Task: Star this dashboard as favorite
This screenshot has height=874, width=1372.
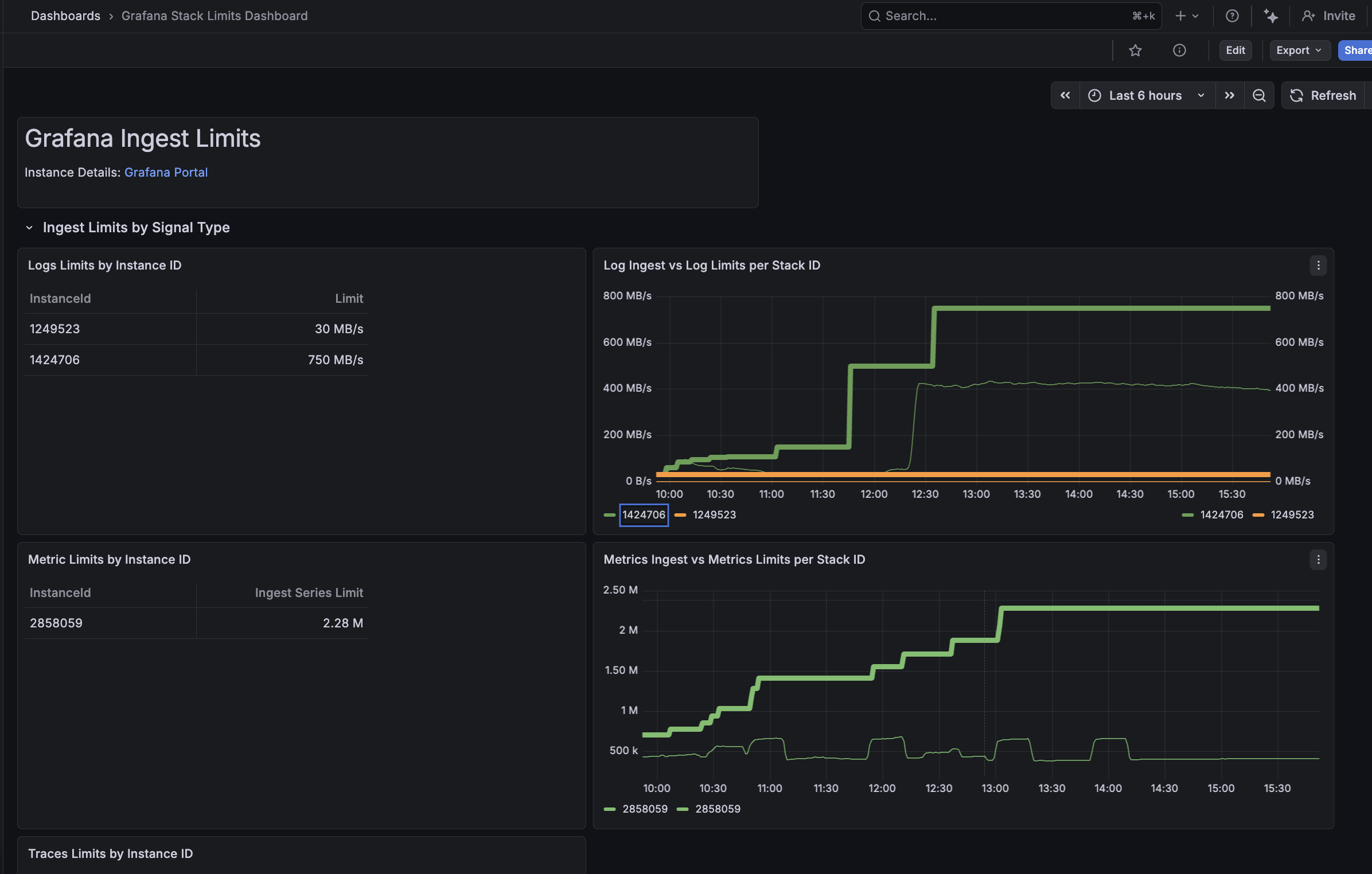Action: point(1135,50)
